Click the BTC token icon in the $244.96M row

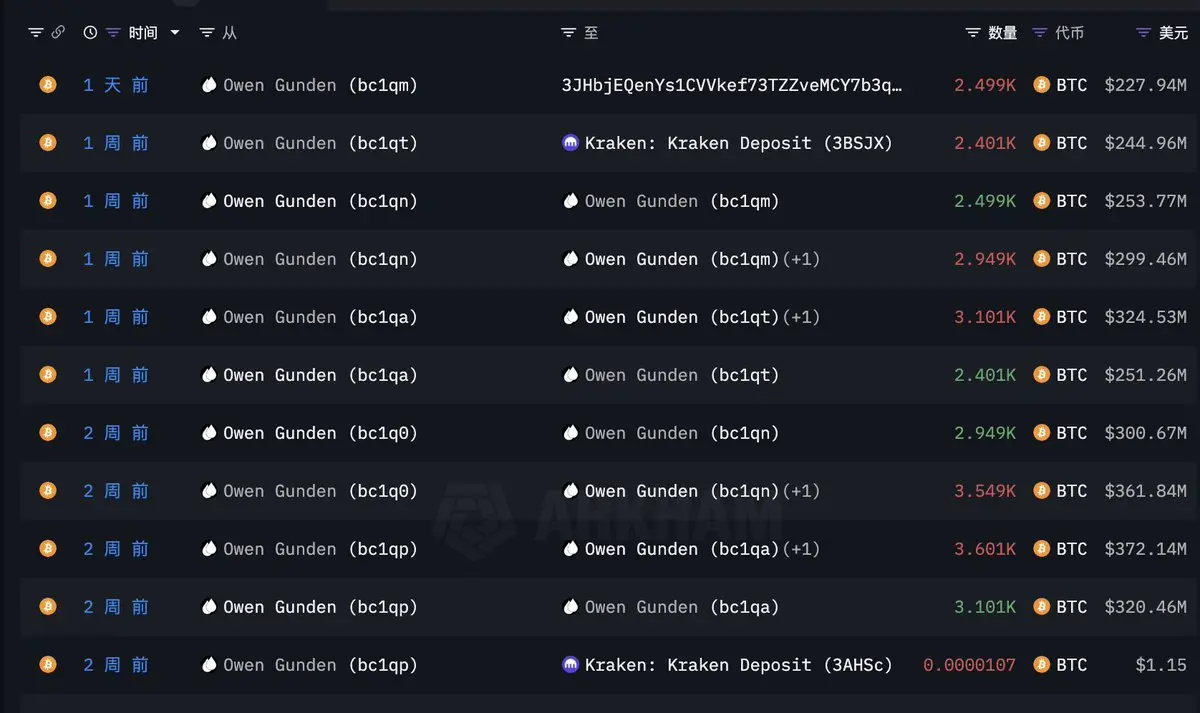point(1041,143)
